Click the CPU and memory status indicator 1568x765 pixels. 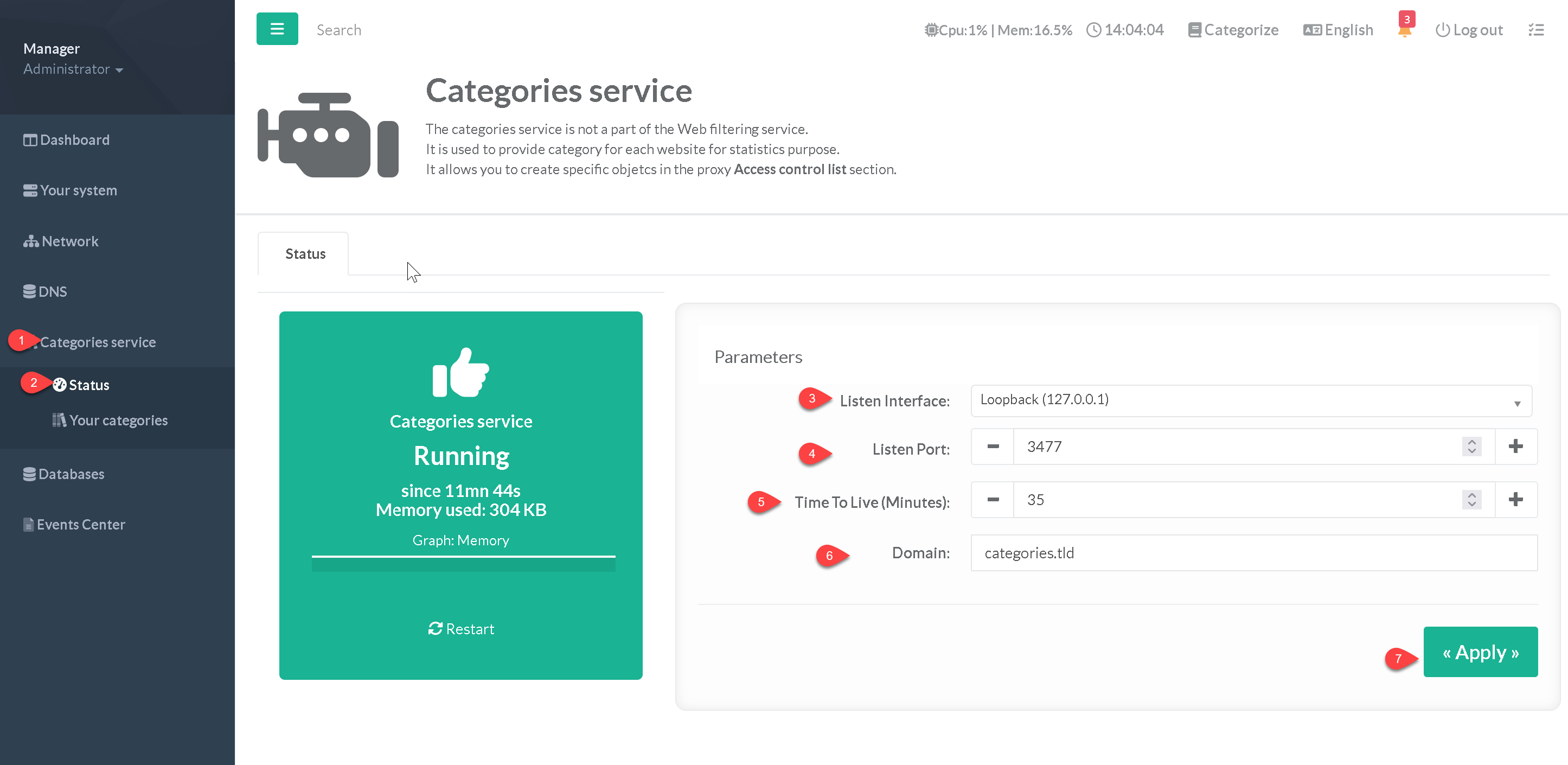coord(999,30)
